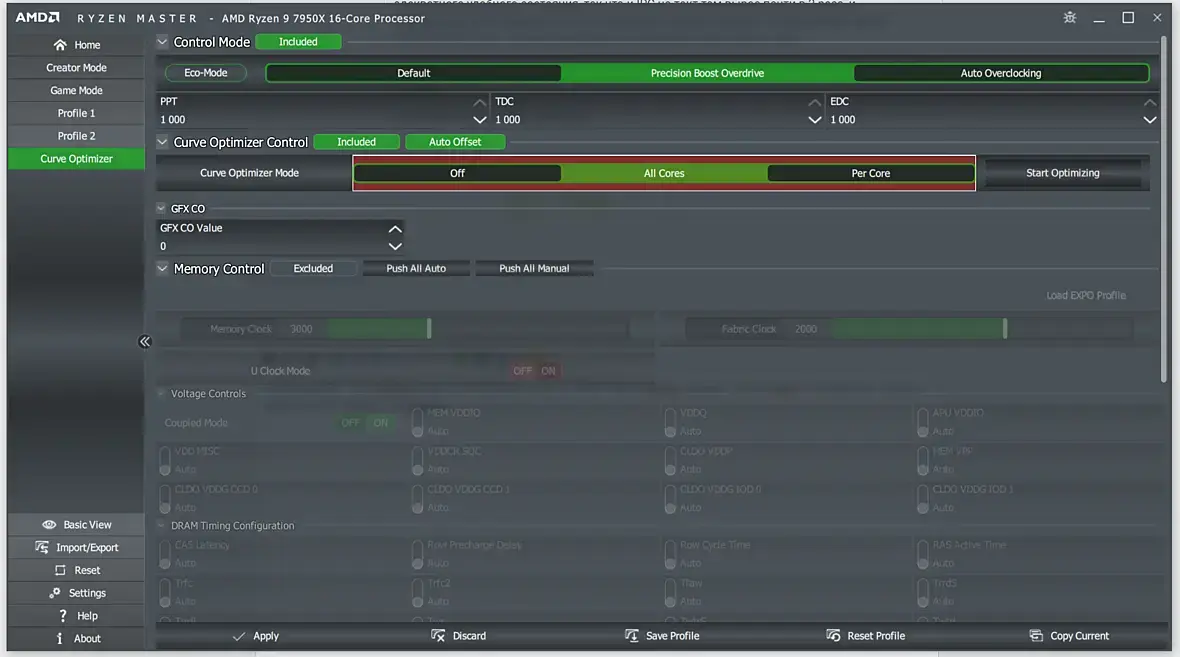Select Auto Overclocking mode
Viewport: 1180px width, 657px height.
[x=1001, y=73]
